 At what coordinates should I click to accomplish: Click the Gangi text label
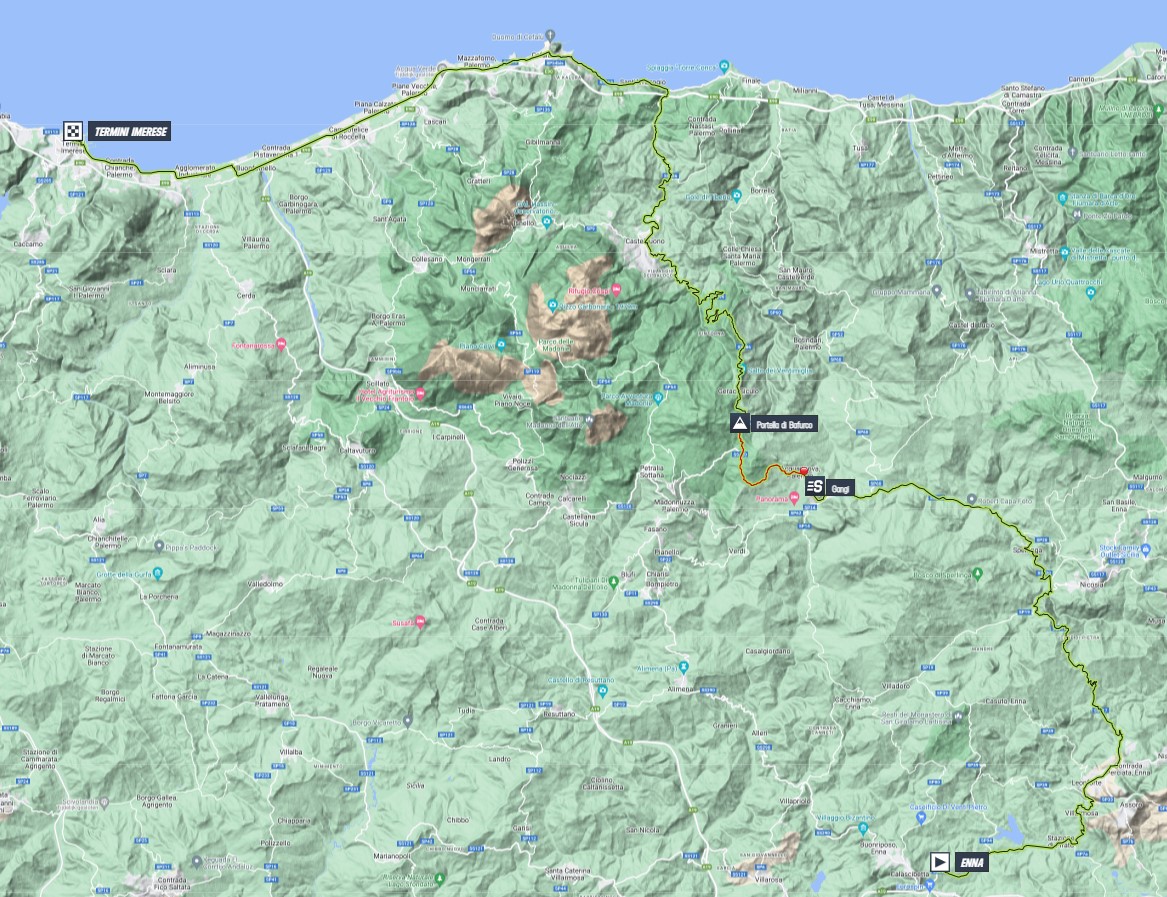tap(839, 487)
